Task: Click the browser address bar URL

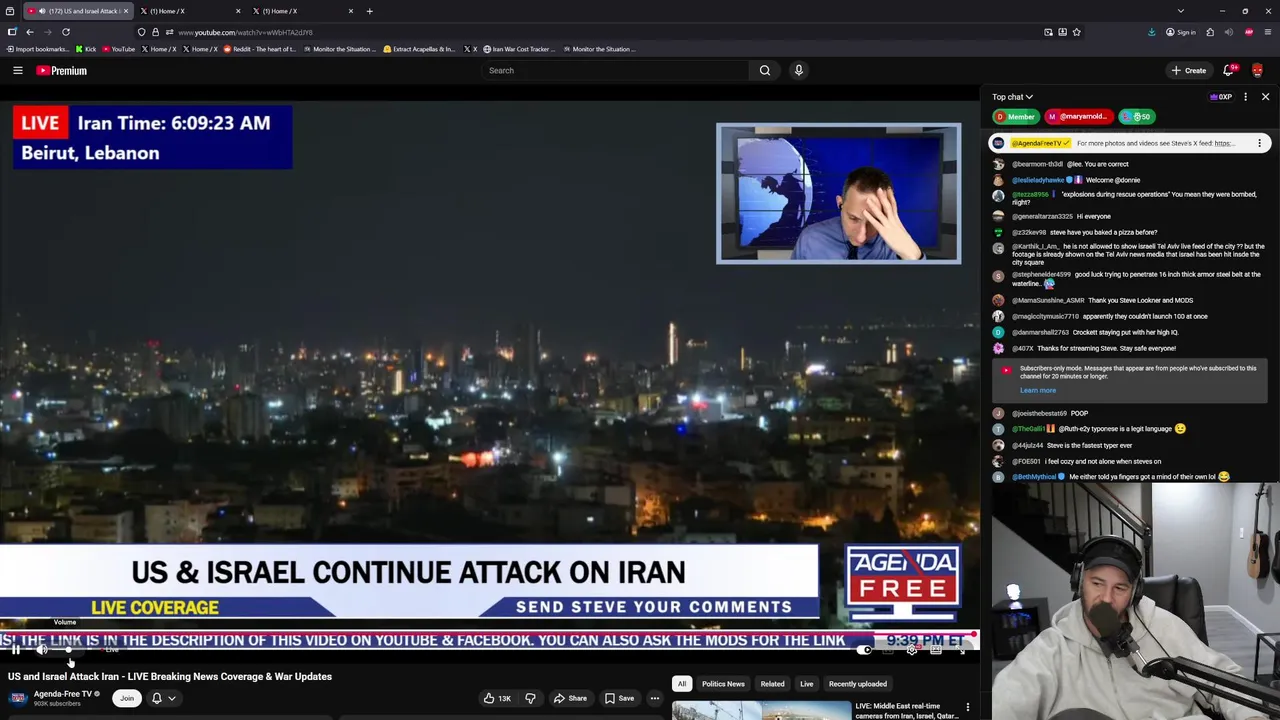Action: 245,32
